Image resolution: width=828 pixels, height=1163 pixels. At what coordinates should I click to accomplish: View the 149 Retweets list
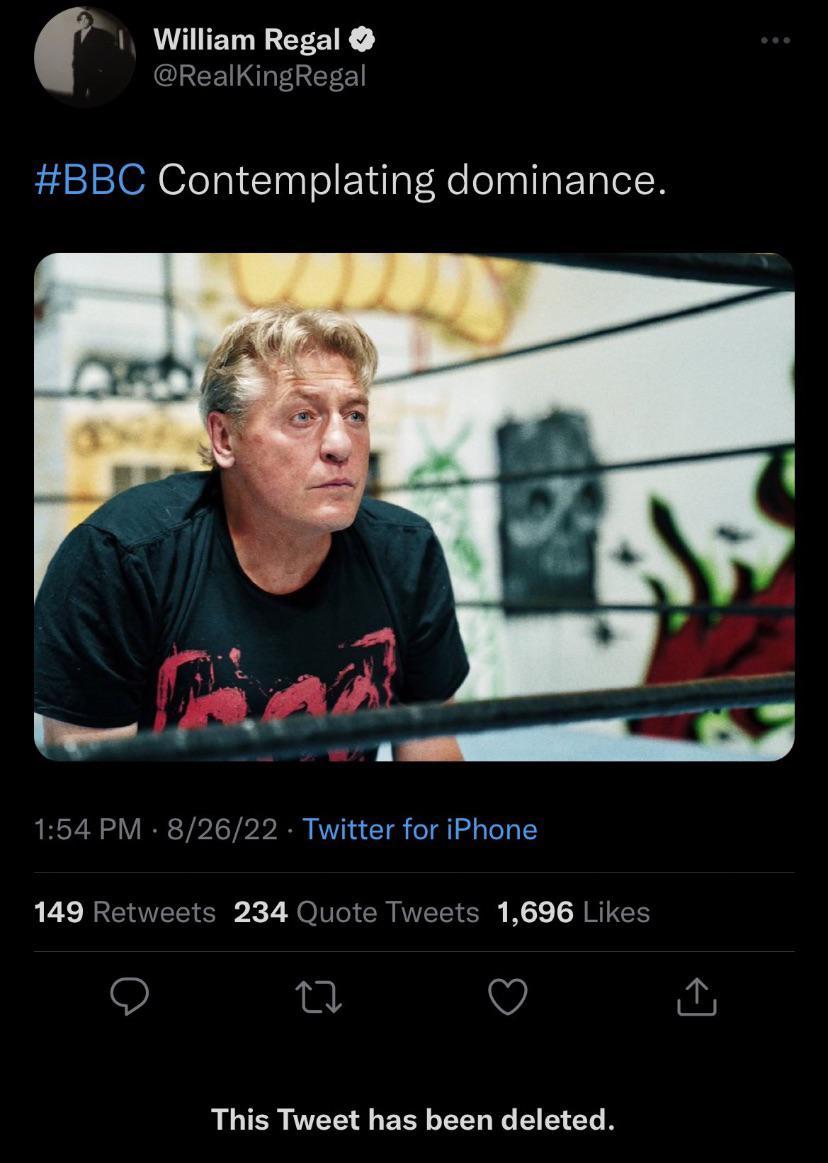(125, 912)
